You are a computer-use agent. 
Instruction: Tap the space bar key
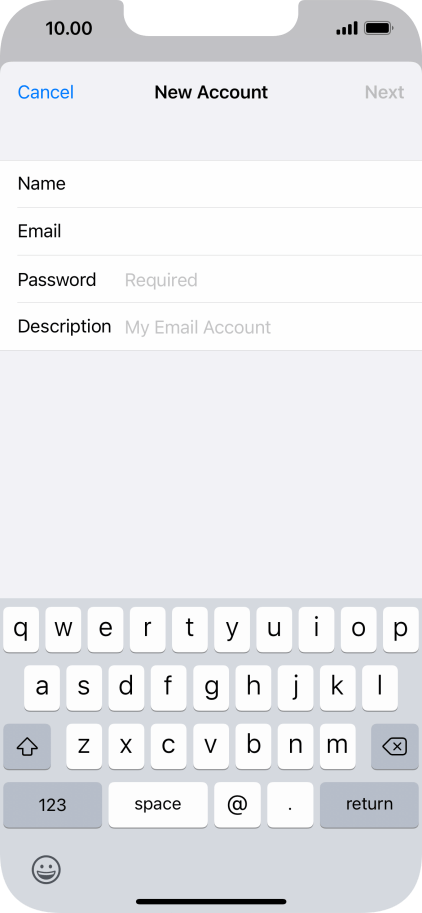(x=158, y=805)
